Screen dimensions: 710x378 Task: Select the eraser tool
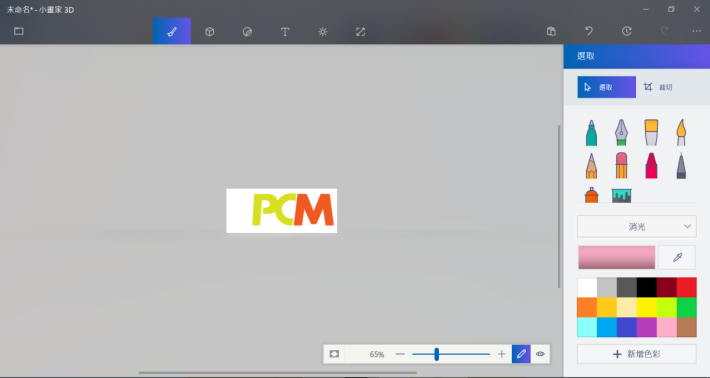(x=621, y=166)
